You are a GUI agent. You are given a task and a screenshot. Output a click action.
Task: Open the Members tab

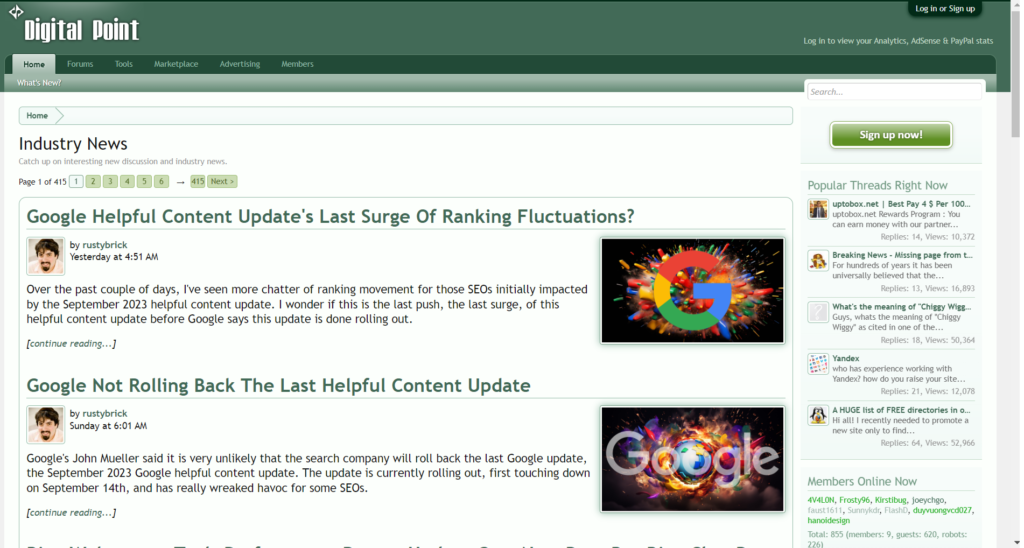point(297,64)
